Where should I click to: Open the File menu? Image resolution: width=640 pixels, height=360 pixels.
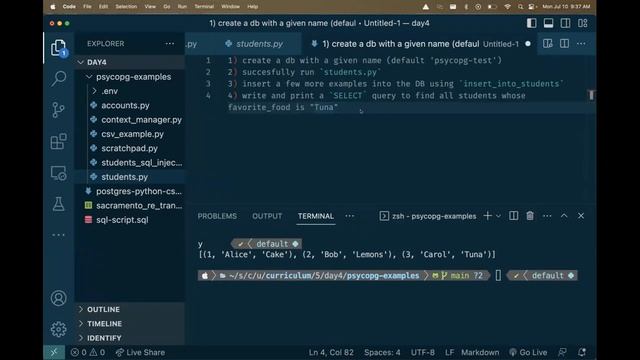pyautogui.click(x=87, y=7)
